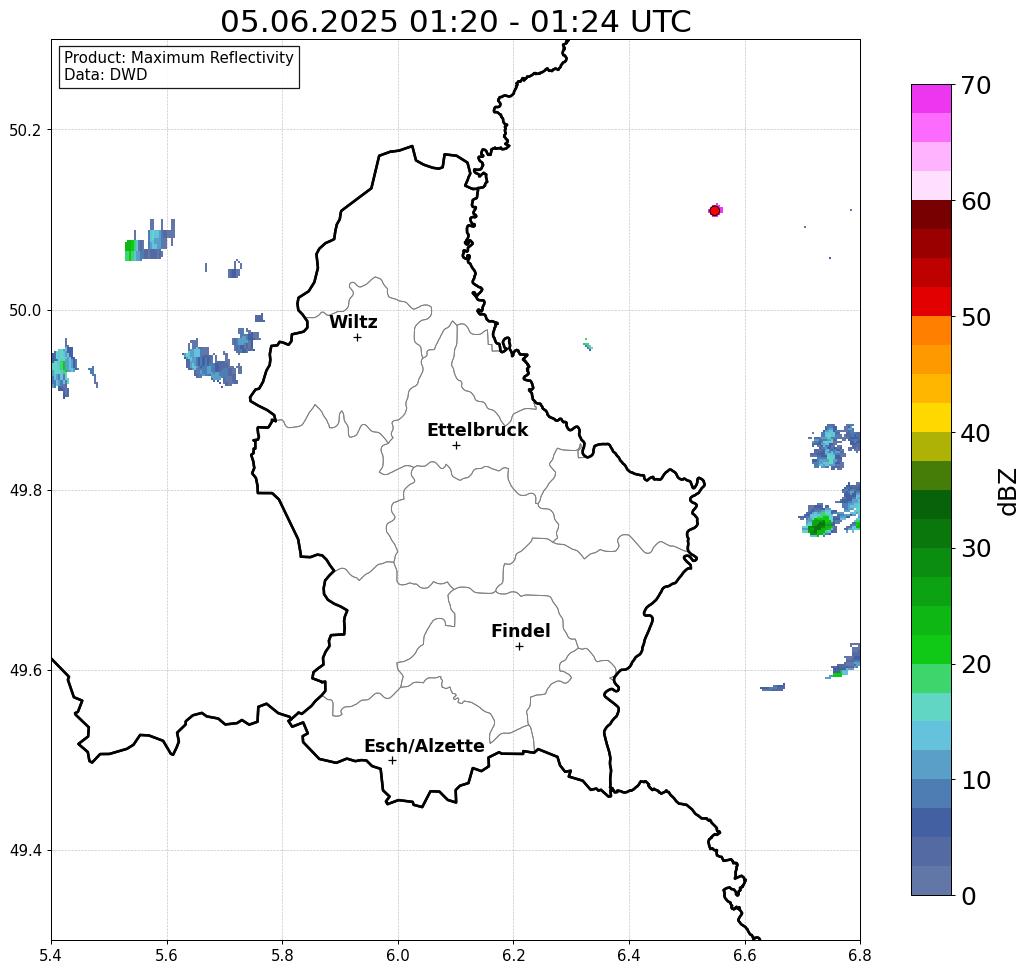Click the magenta swatch at top of colorbar
Viewport: 1029px width, 973px height.
pos(931,99)
